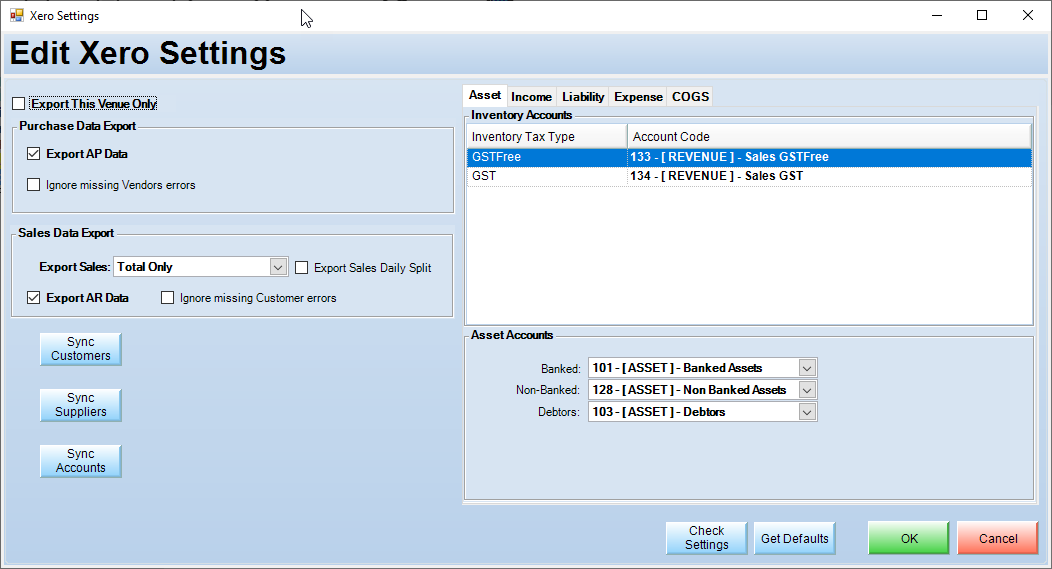Select the GSTFree inventory tax row
Screen dimensions: 1052x569
click(749, 157)
